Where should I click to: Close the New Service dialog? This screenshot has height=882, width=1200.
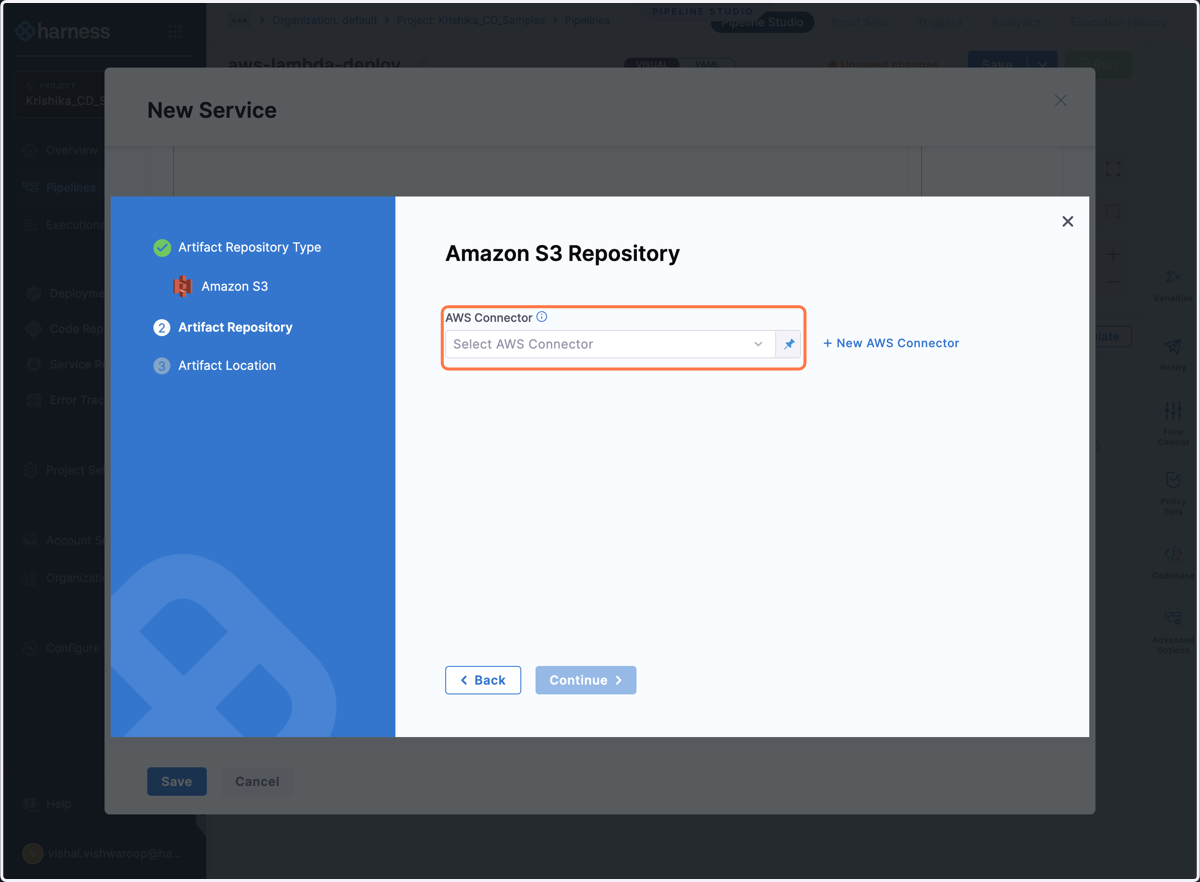coord(1061,100)
